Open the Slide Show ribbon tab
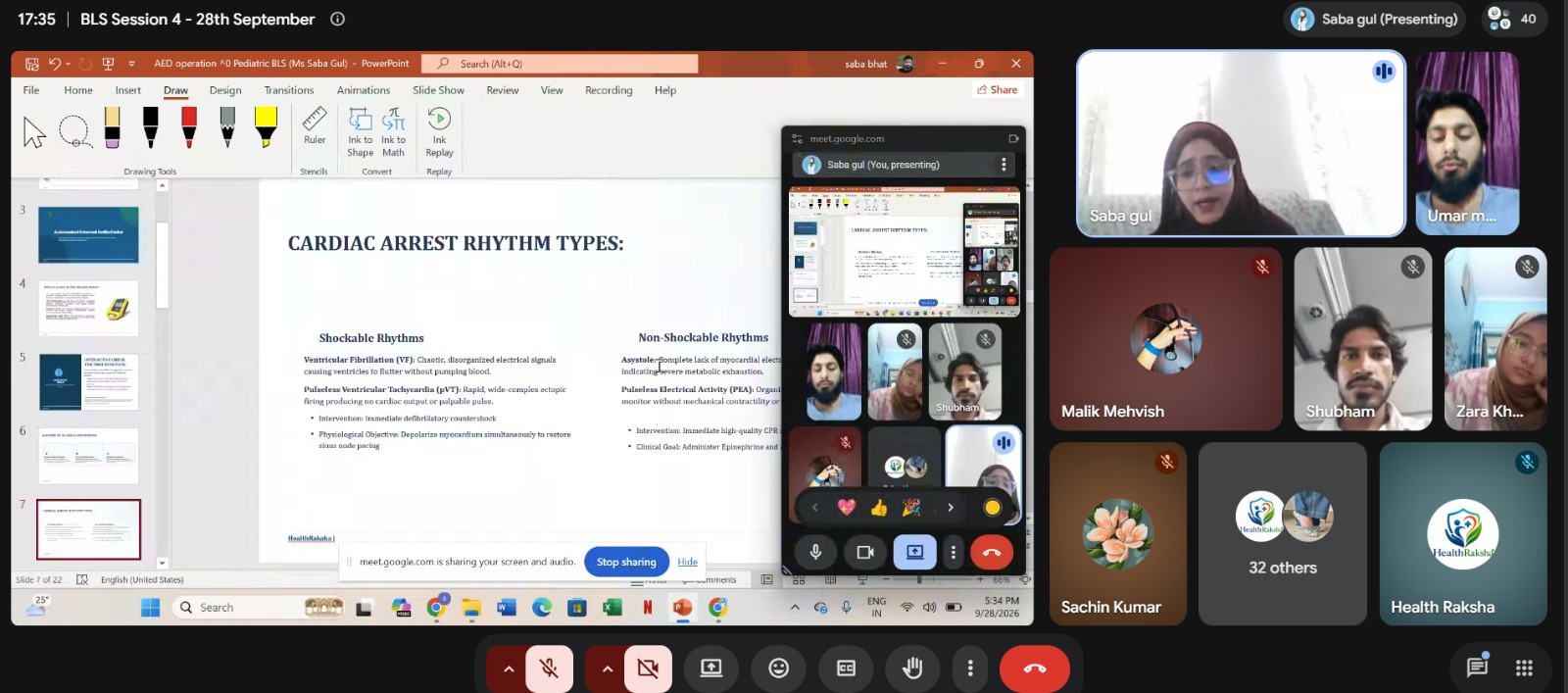This screenshot has height=693, width=1568. pyautogui.click(x=438, y=90)
